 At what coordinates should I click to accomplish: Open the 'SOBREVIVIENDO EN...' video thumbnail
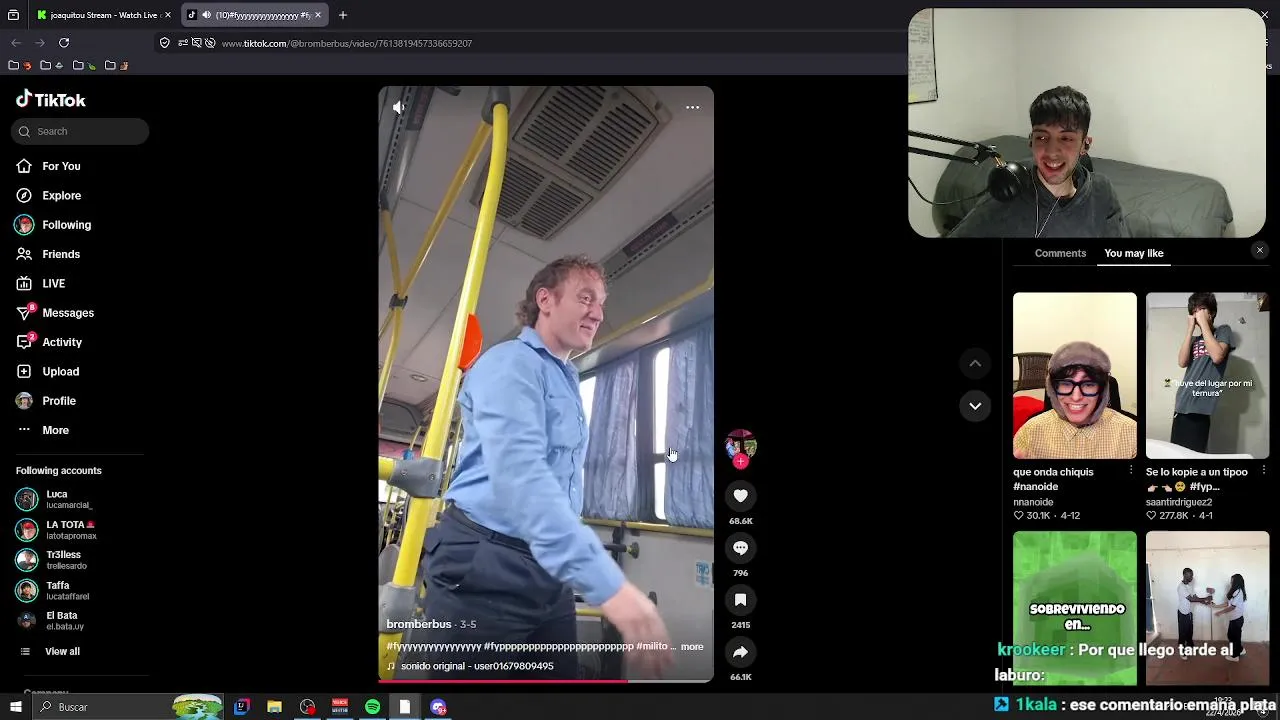coord(1074,608)
